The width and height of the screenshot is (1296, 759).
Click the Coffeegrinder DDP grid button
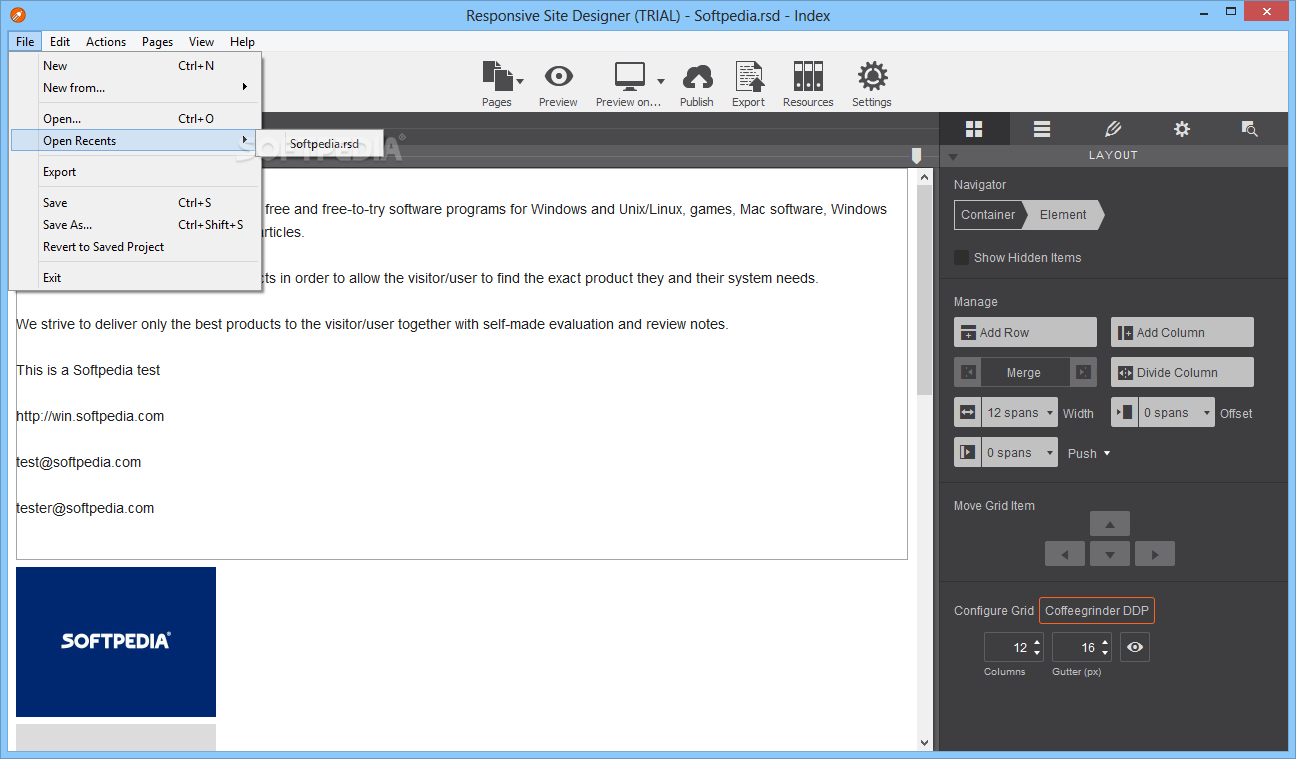click(x=1097, y=610)
